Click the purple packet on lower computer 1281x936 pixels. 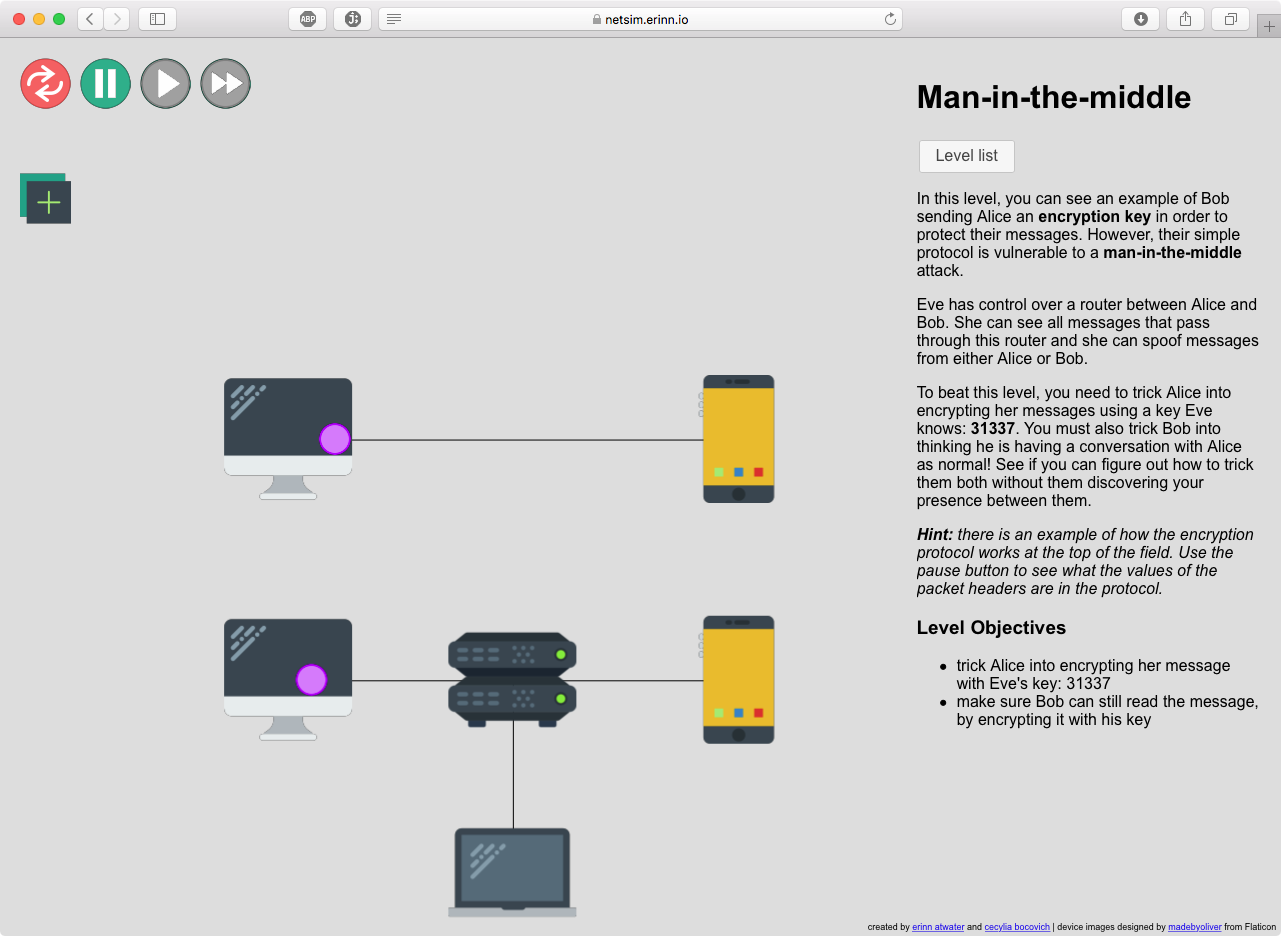coord(312,680)
